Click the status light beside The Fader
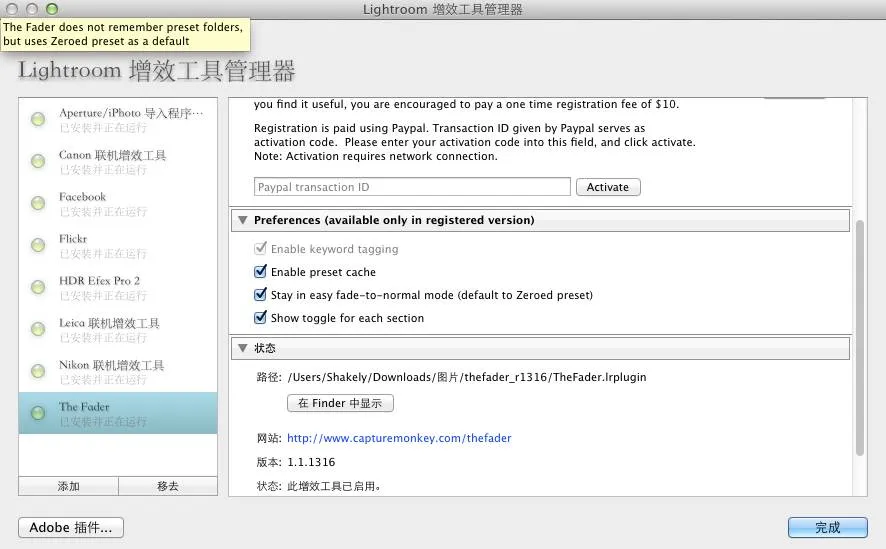 coord(38,413)
